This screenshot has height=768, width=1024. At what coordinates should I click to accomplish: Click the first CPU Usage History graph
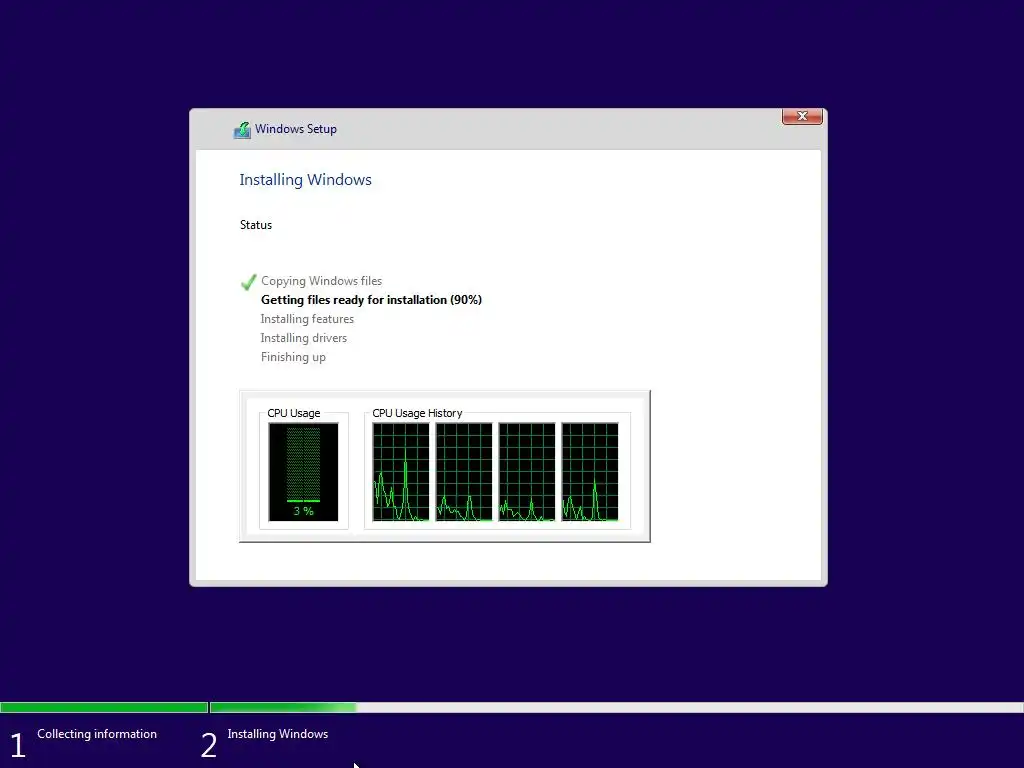(401, 472)
